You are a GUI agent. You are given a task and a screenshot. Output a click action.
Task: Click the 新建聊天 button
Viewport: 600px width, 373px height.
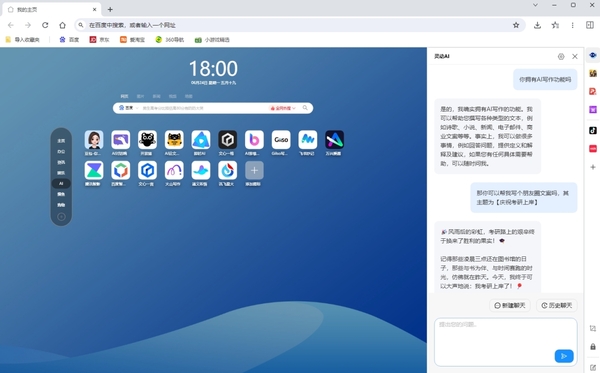(510, 305)
